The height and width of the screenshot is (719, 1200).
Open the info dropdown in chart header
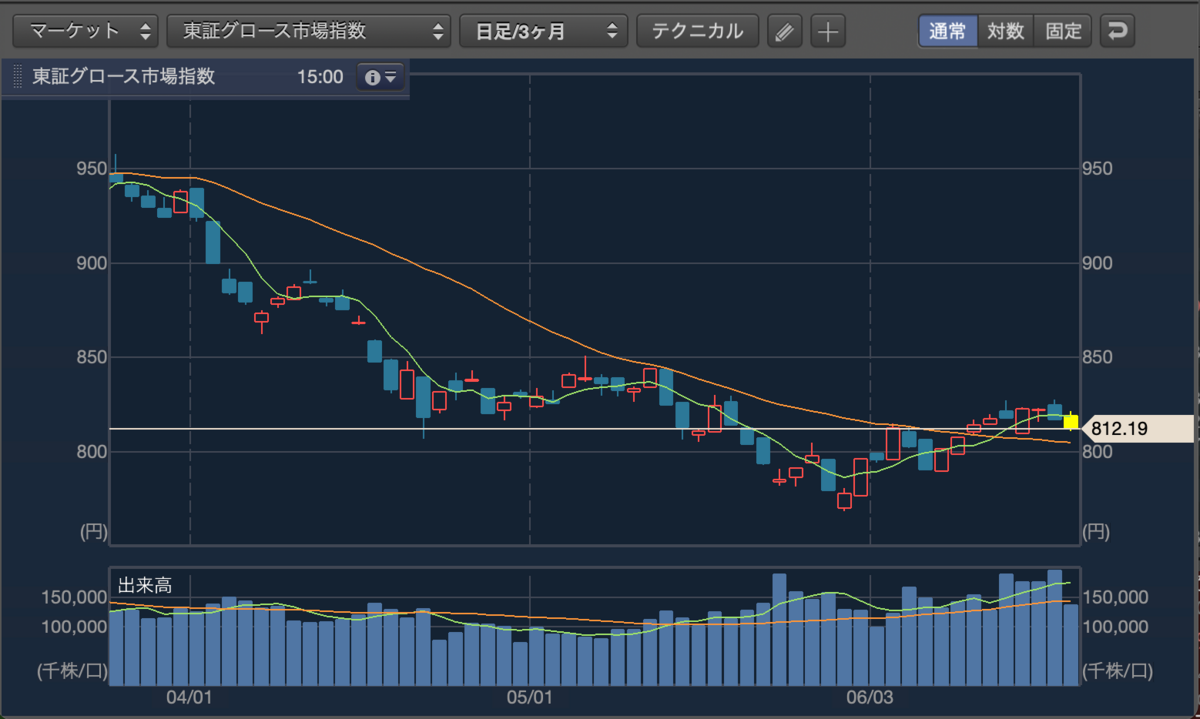coord(381,77)
